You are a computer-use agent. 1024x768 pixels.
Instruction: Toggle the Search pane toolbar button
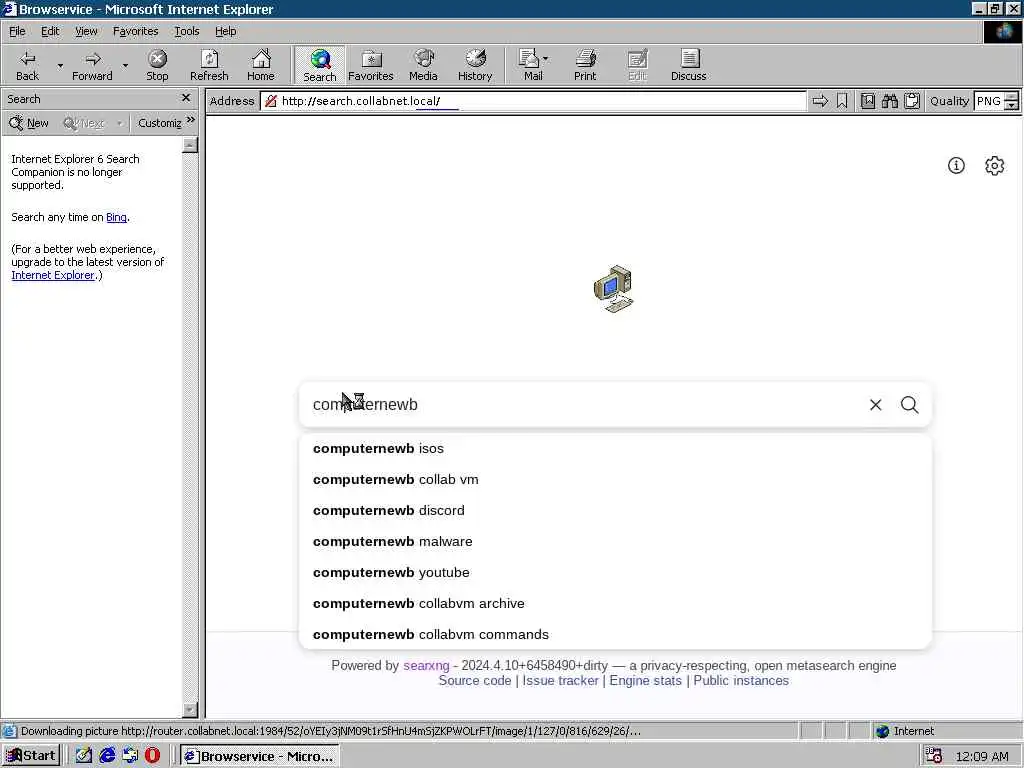(x=319, y=65)
